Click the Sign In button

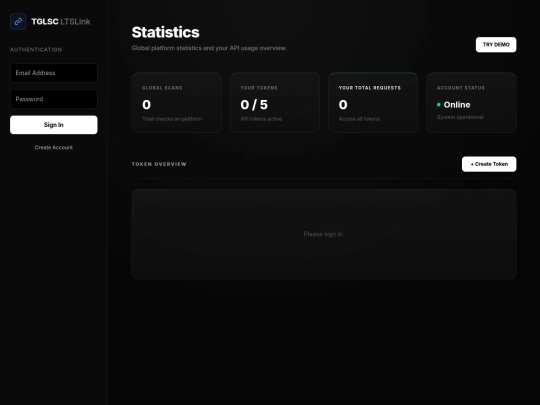pyautogui.click(x=54, y=125)
